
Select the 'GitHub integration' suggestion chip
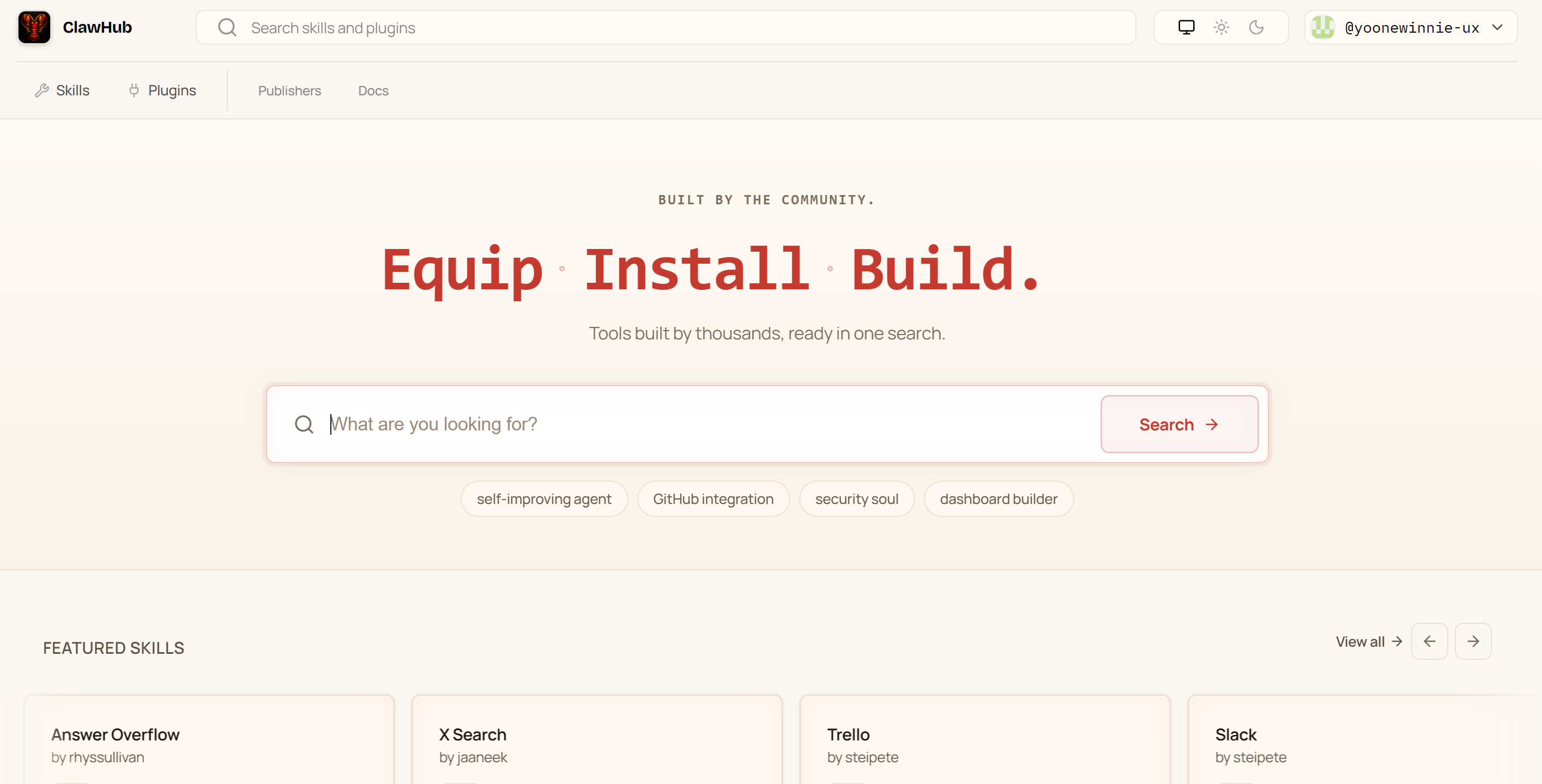click(x=713, y=499)
